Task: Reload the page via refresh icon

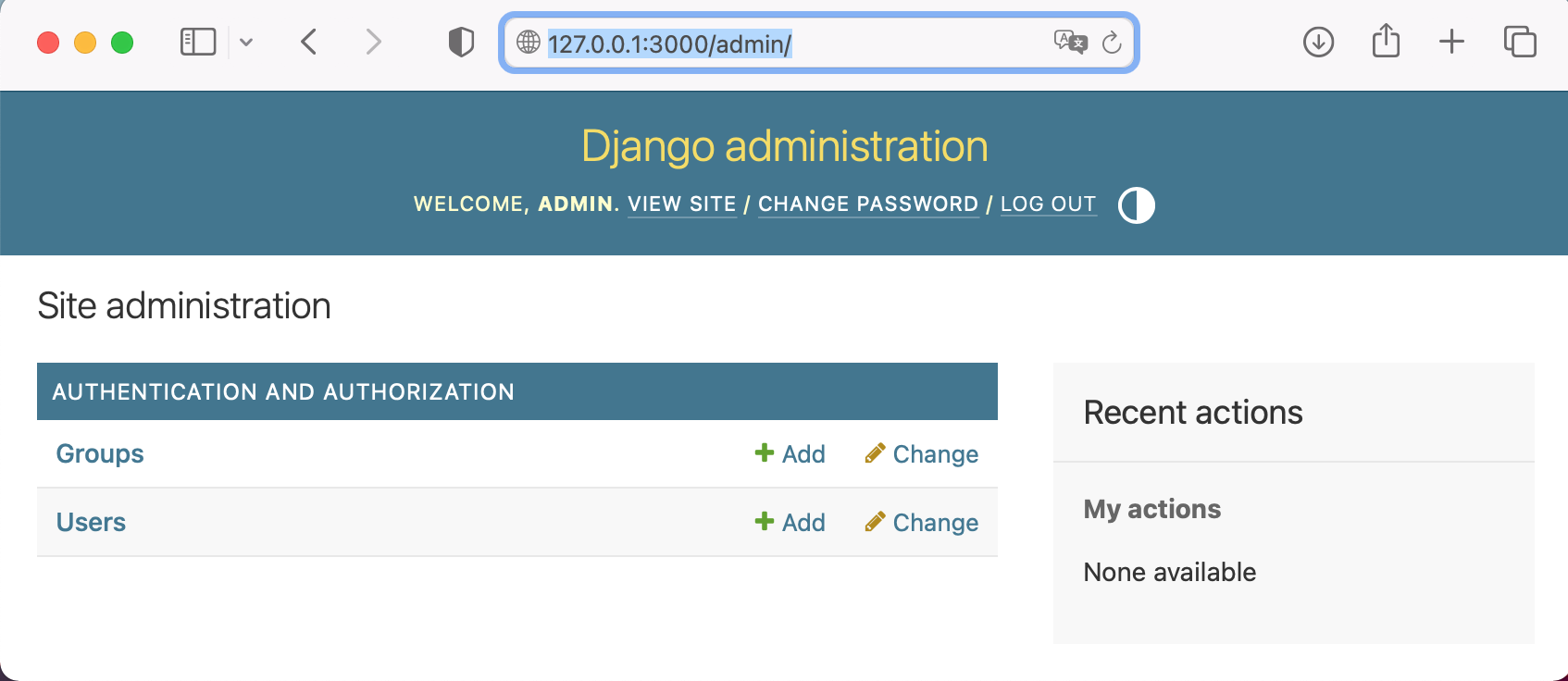Action: point(1111,43)
